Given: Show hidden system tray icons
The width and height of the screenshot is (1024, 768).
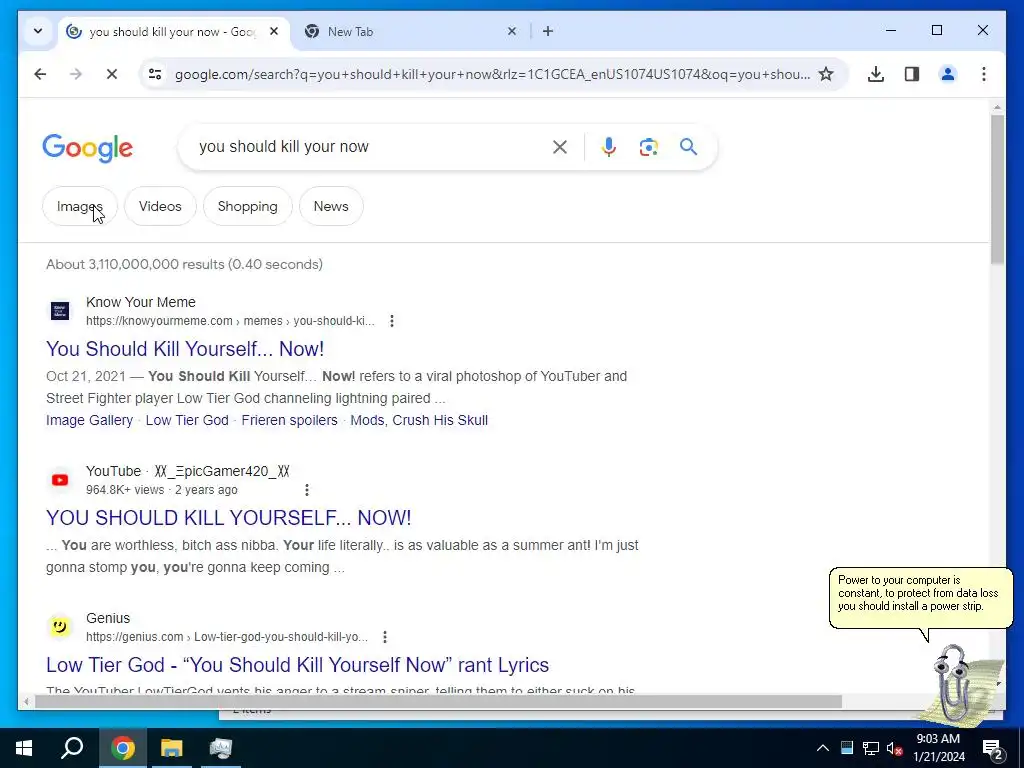Looking at the screenshot, I should (823, 748).
